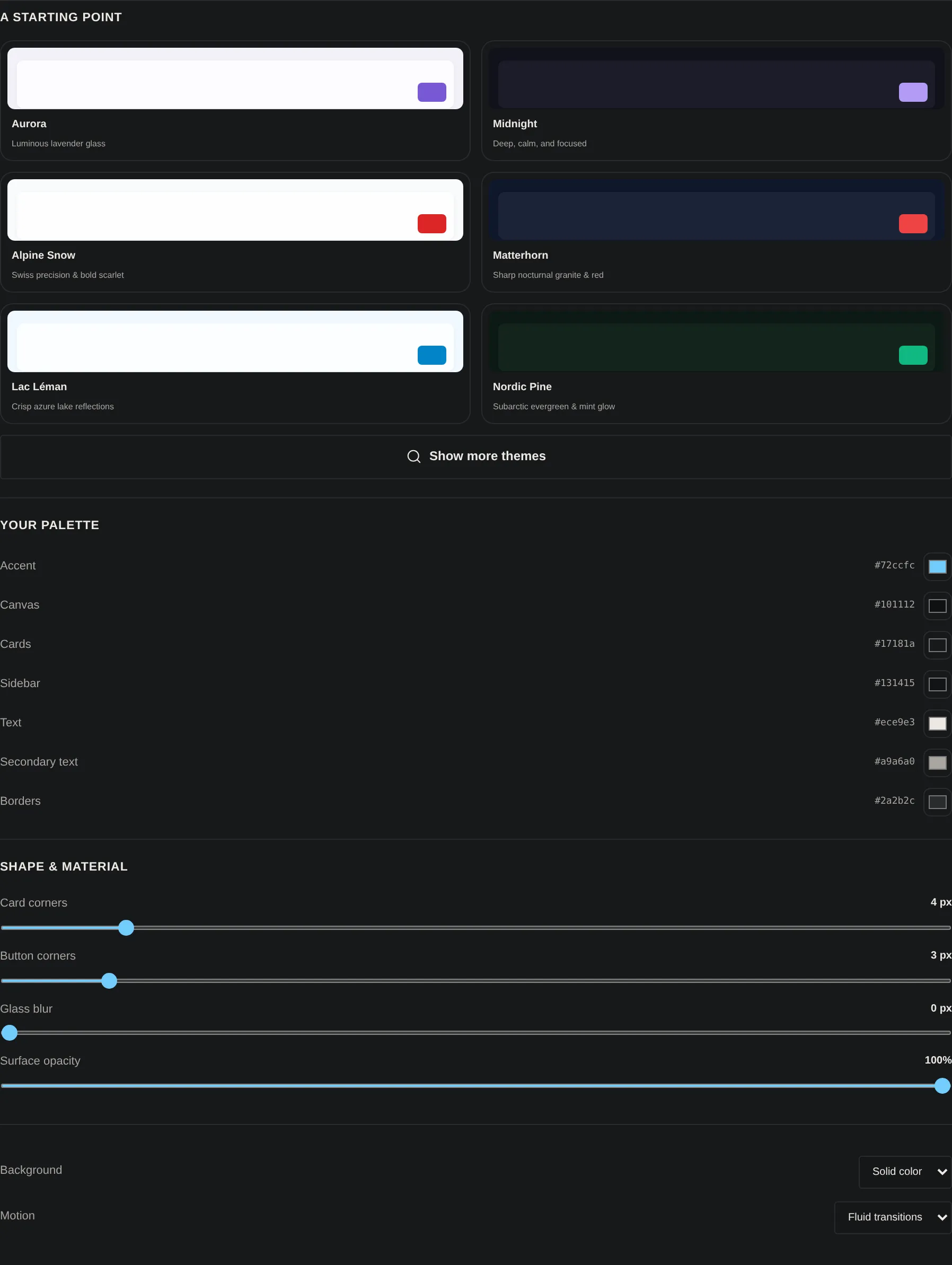Viewport: 952px width, 1265px height.
Task: Click the Surface opacity 100% value
Action: (938, 1060)
